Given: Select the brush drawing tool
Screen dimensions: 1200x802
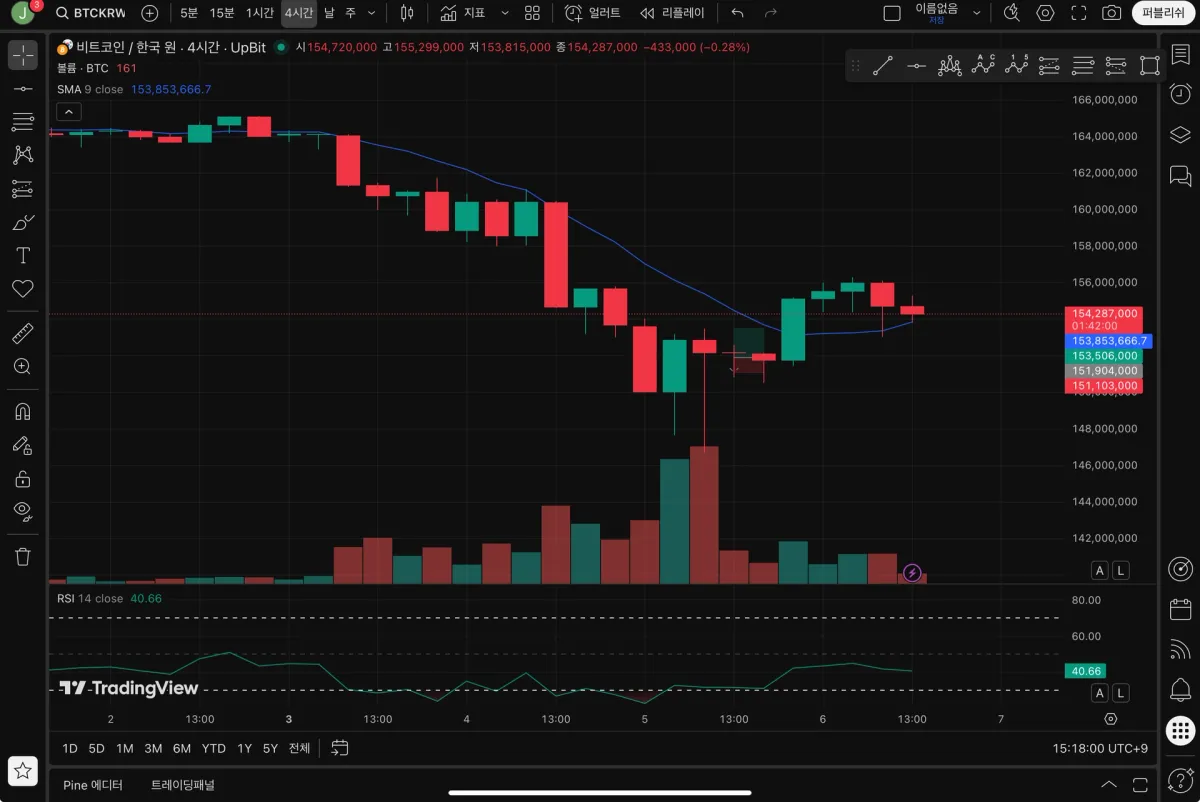Looking at the screenshot, I should (23, 222).
